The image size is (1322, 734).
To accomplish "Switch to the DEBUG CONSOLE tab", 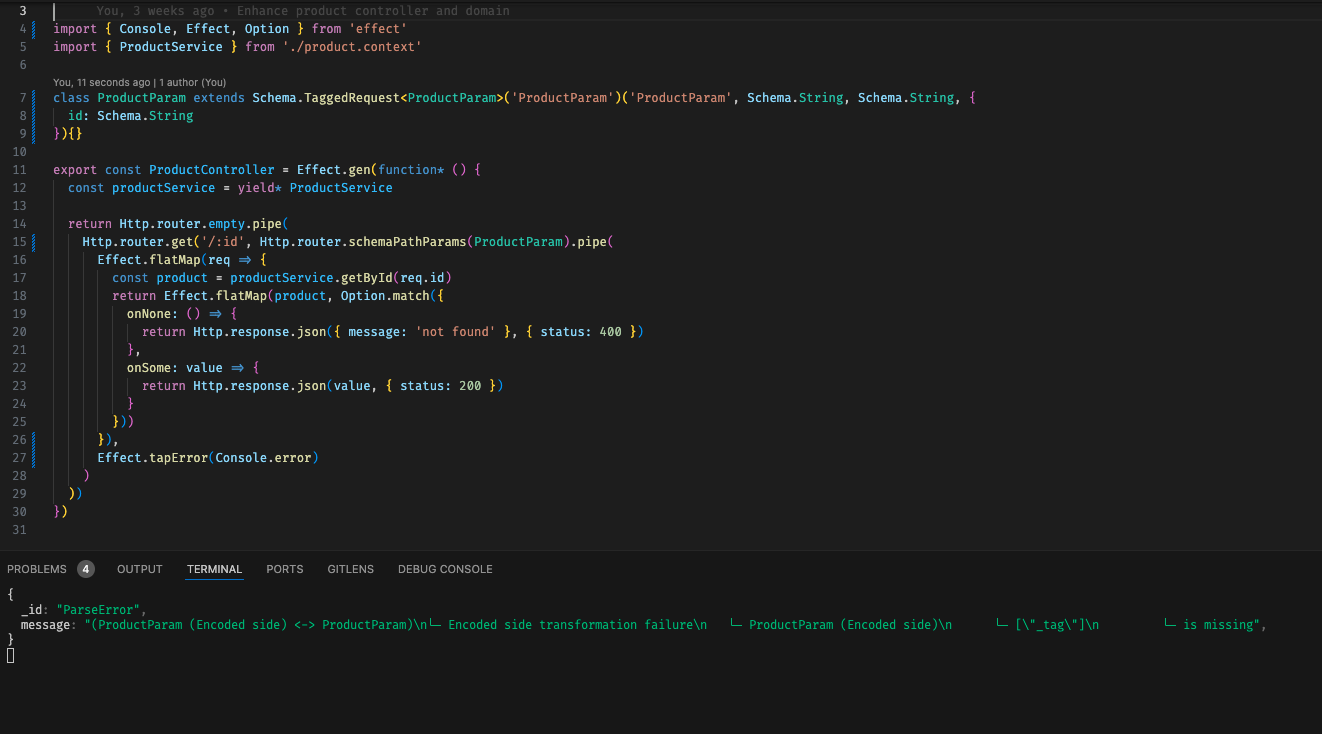I will [445, 569].
